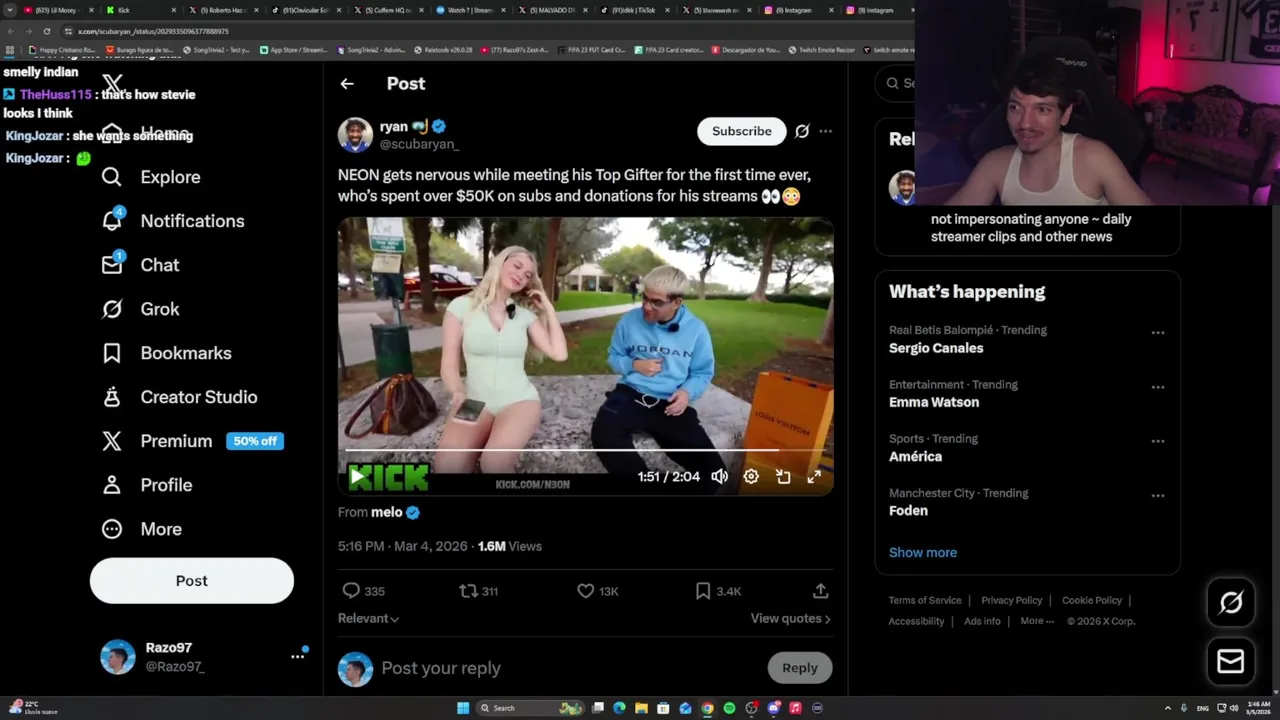The height and width of the screenshot is (720, 1280).
Task: Open the América trend
Action: pos(915,456)
